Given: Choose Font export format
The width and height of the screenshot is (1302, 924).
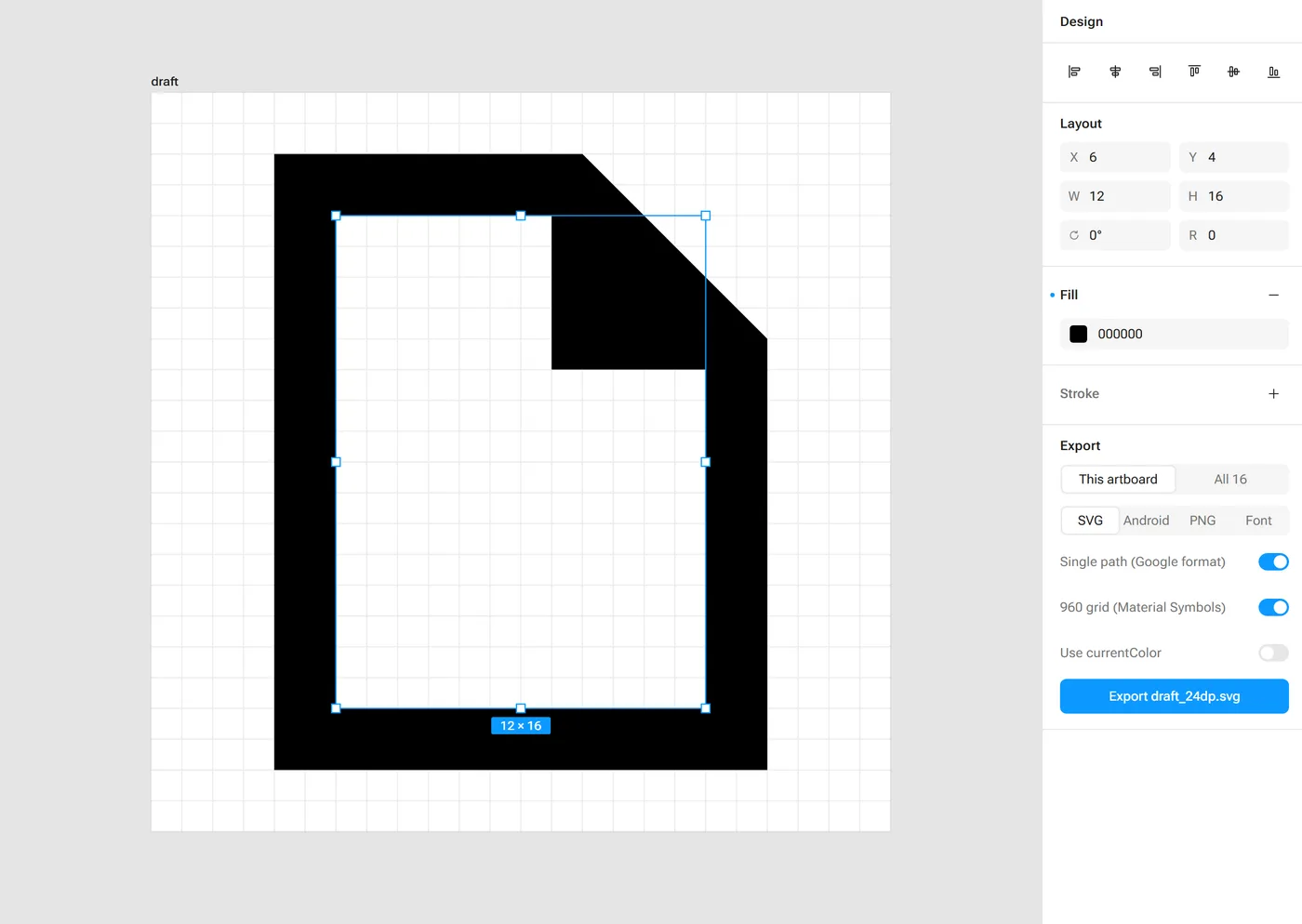Looking at the screenshot, I should pos(1258,521).
